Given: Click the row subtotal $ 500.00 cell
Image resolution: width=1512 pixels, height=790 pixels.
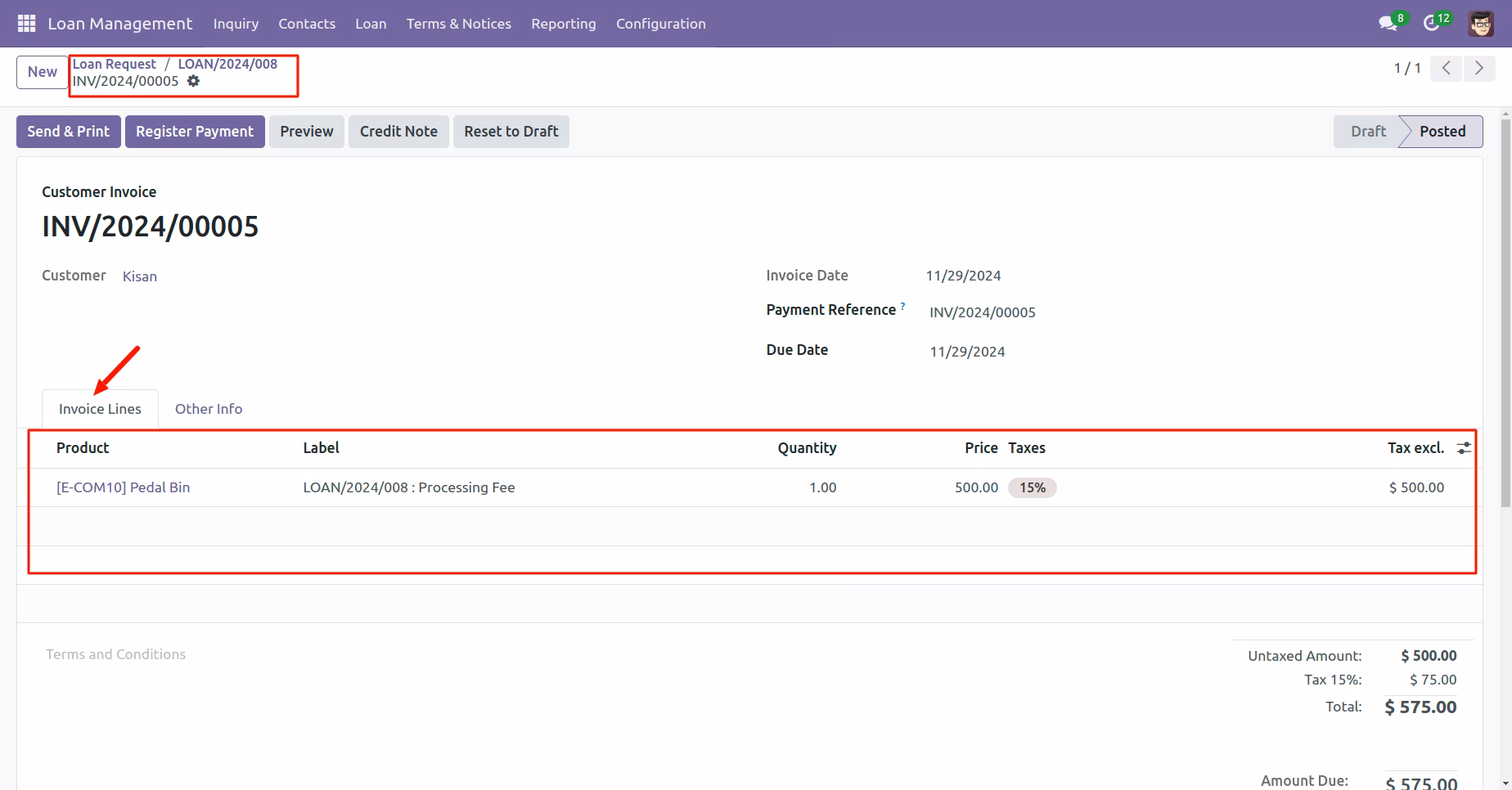Looking at the screenshot, I should (x=1416, y=487).
